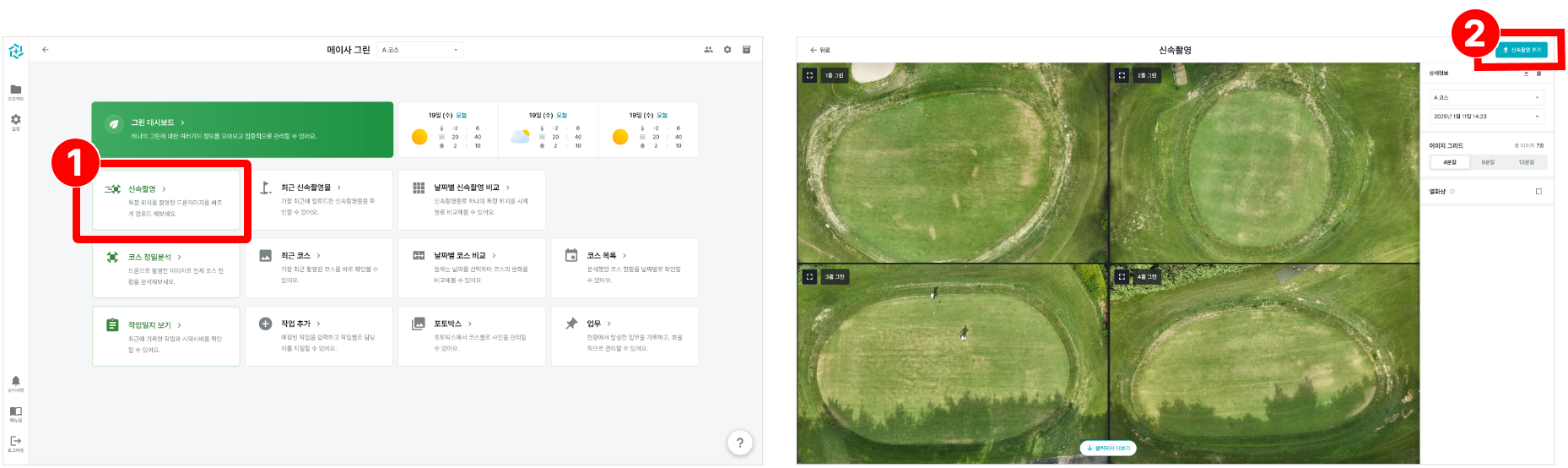Screen dimensions: 1568x468
Task: Open the 포토박스 menu card
Action: 471,336
